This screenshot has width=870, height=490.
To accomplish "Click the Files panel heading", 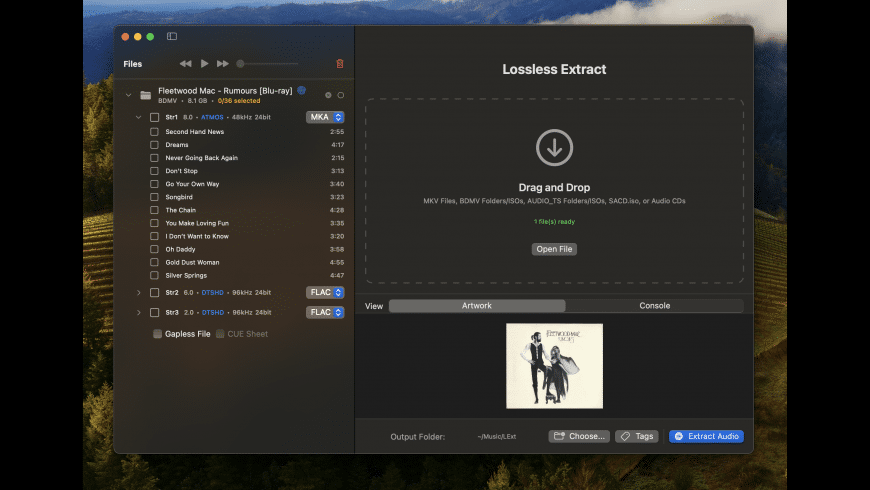I will (133, 64).
